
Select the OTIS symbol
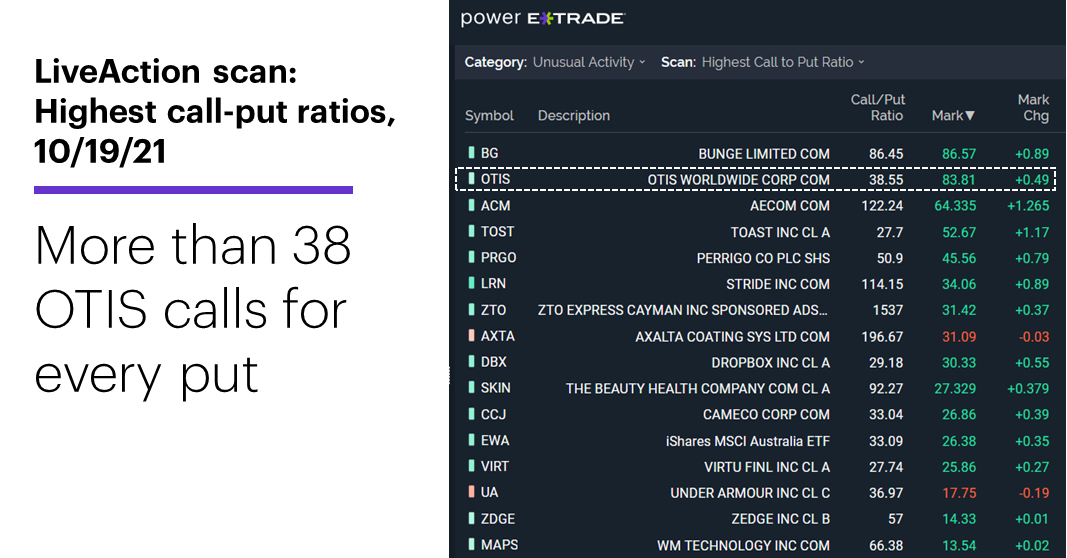[x=495, y=179]
